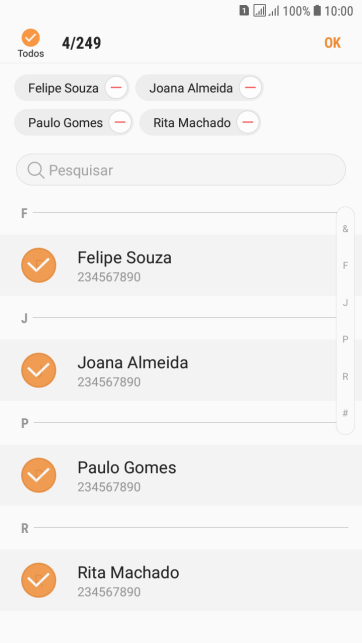
Task: Tap the SIM 1 indicator icon
Action: [x=244, y=11]
